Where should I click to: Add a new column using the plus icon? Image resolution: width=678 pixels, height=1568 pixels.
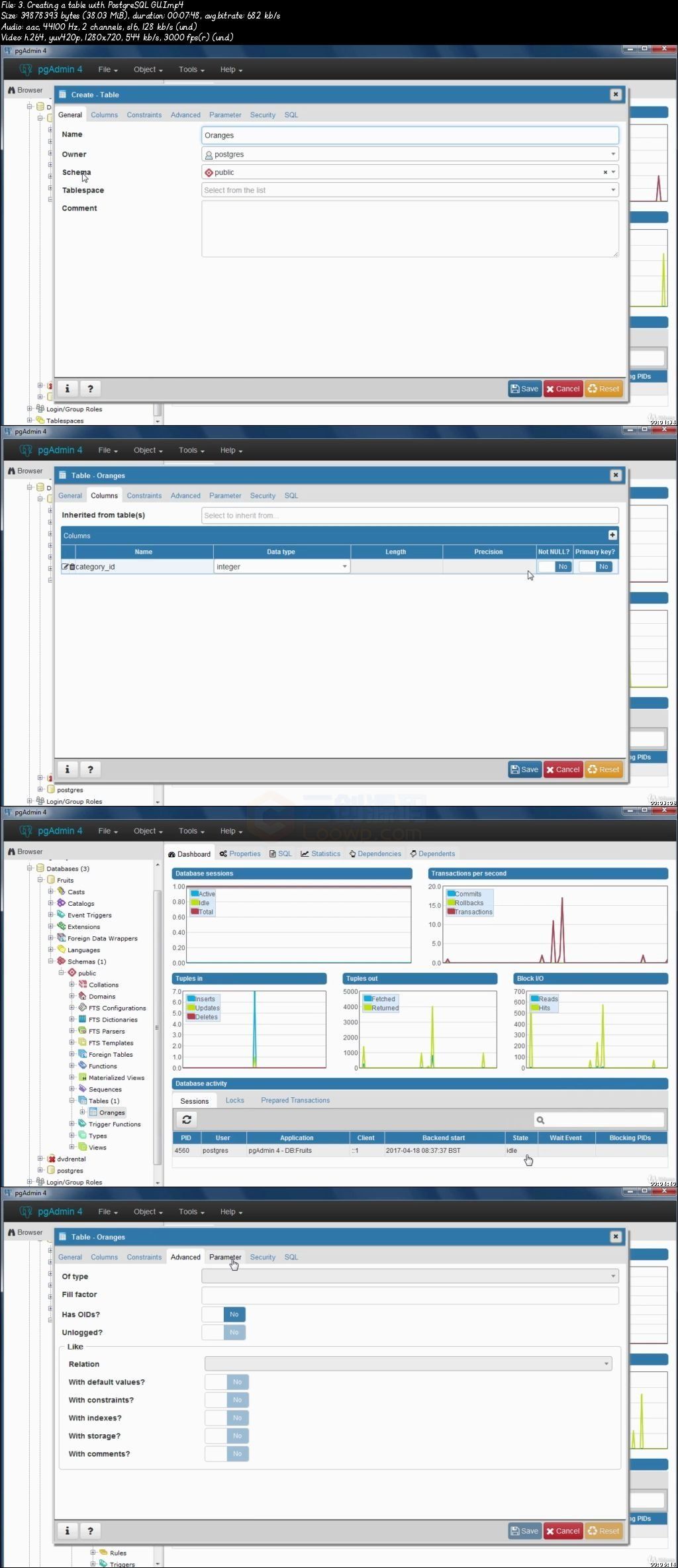click(612, 535)
